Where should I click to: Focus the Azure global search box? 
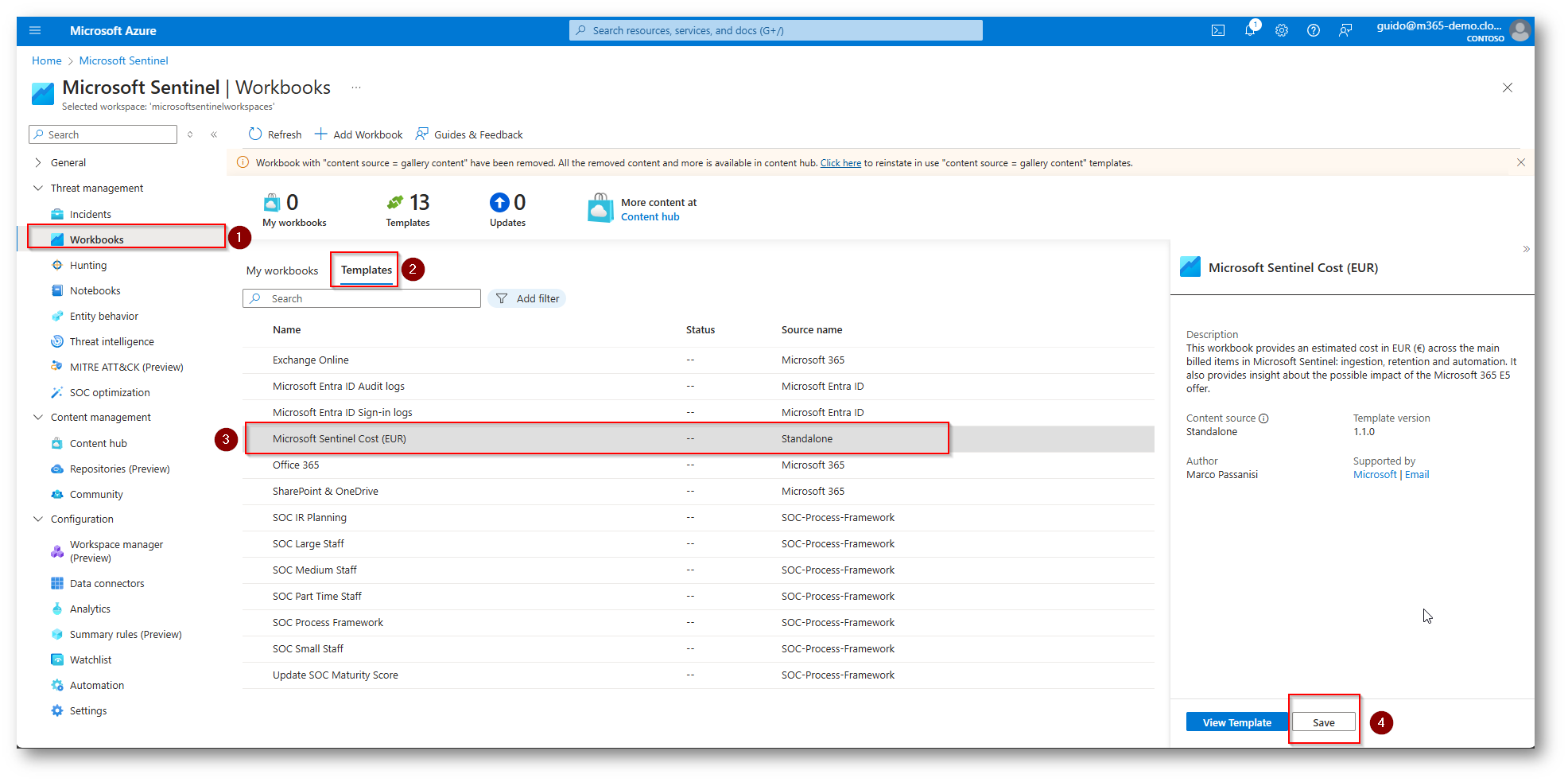tap(776, 30)
